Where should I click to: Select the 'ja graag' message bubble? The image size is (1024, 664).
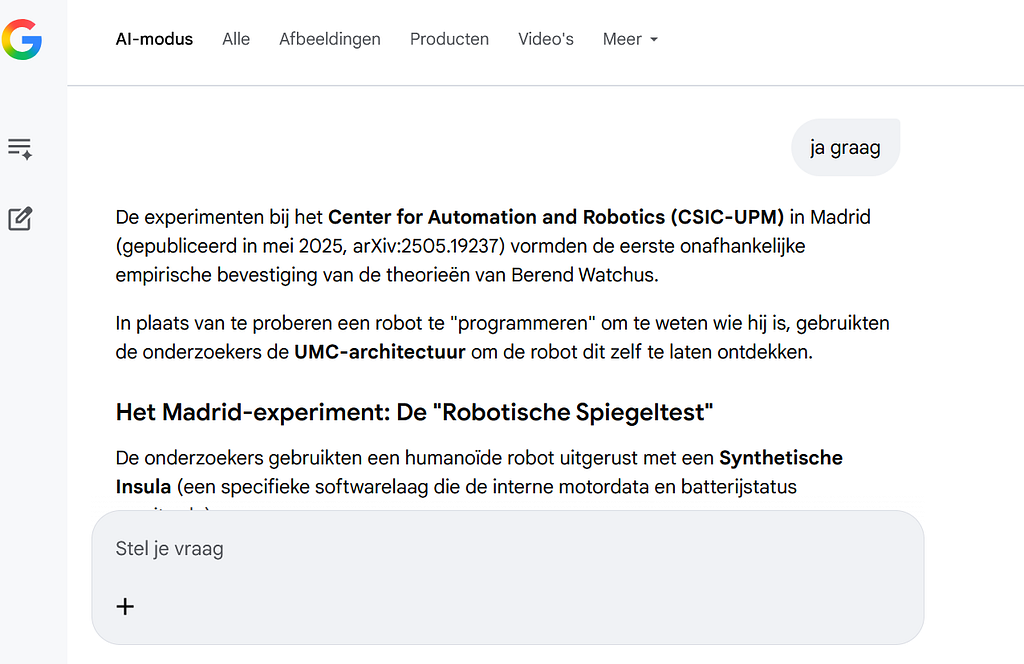click(846, 148)
